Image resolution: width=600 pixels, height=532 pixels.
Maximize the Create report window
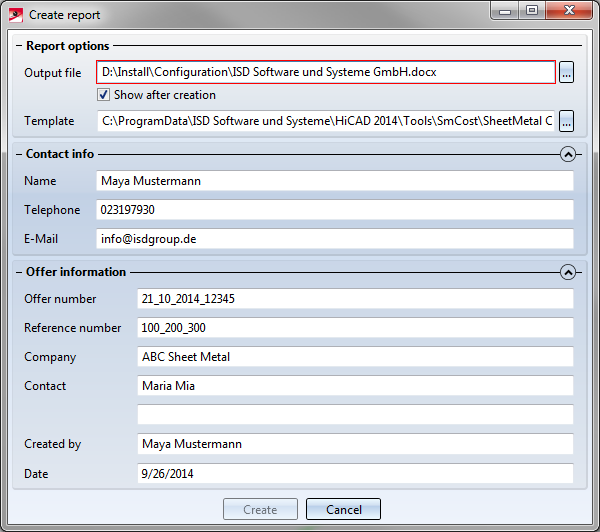(x=532, y=10)
